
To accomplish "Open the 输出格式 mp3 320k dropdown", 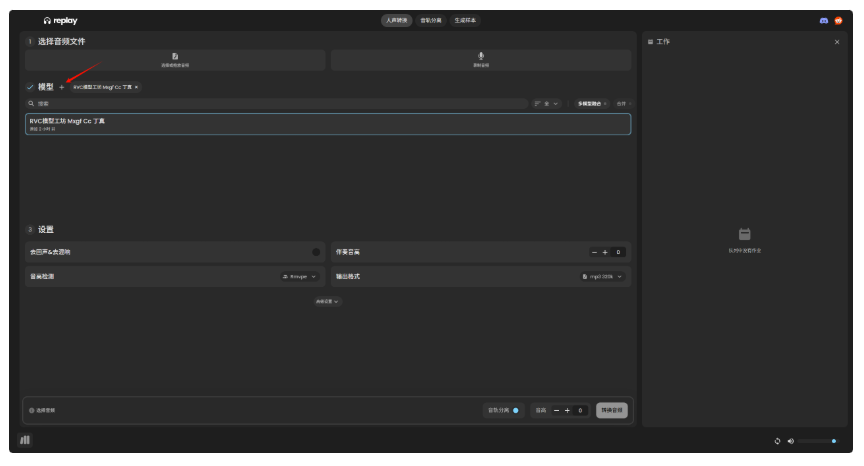I will (x=602, y=277).
